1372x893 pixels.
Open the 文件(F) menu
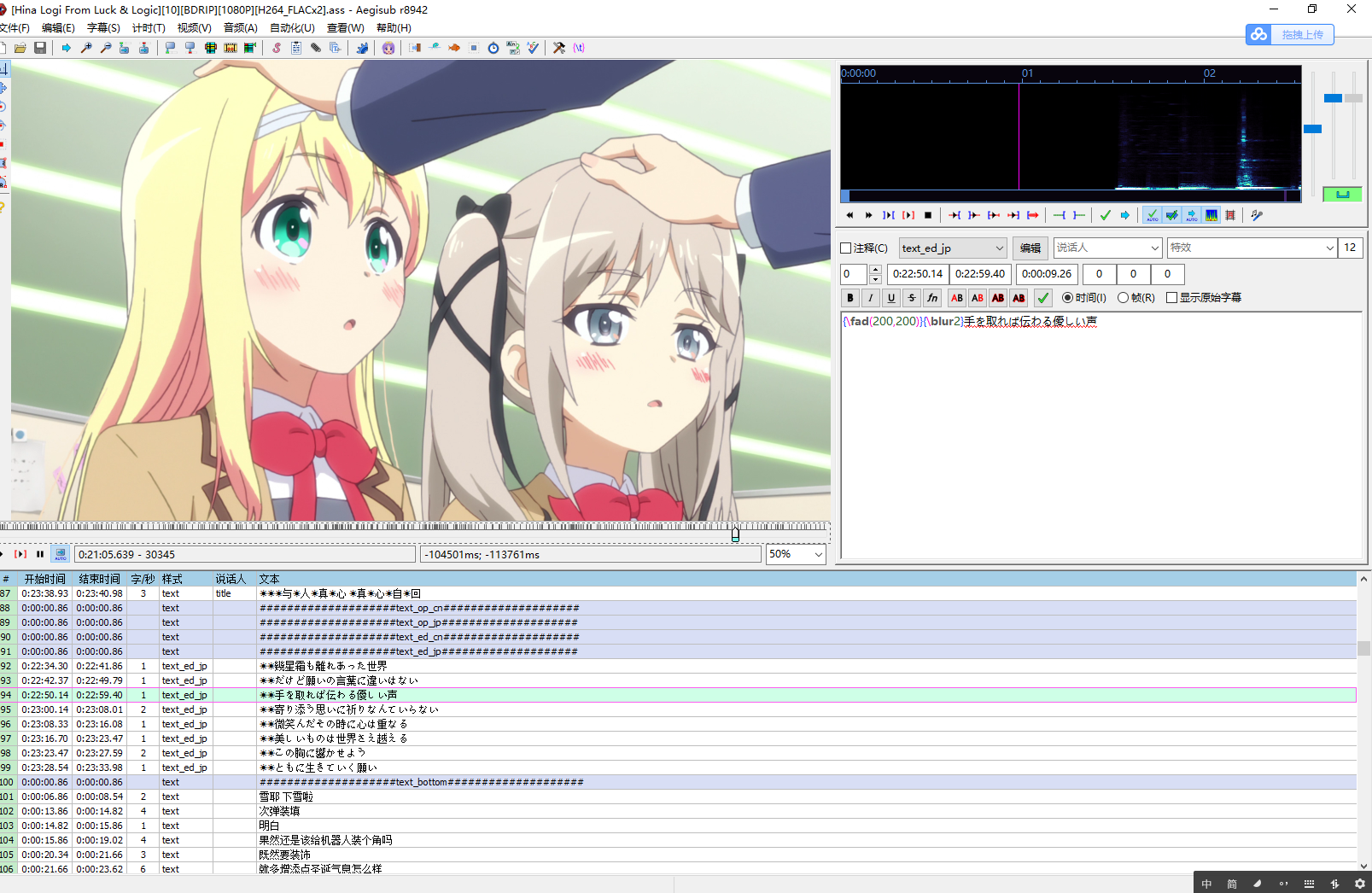tap(15, 28)
